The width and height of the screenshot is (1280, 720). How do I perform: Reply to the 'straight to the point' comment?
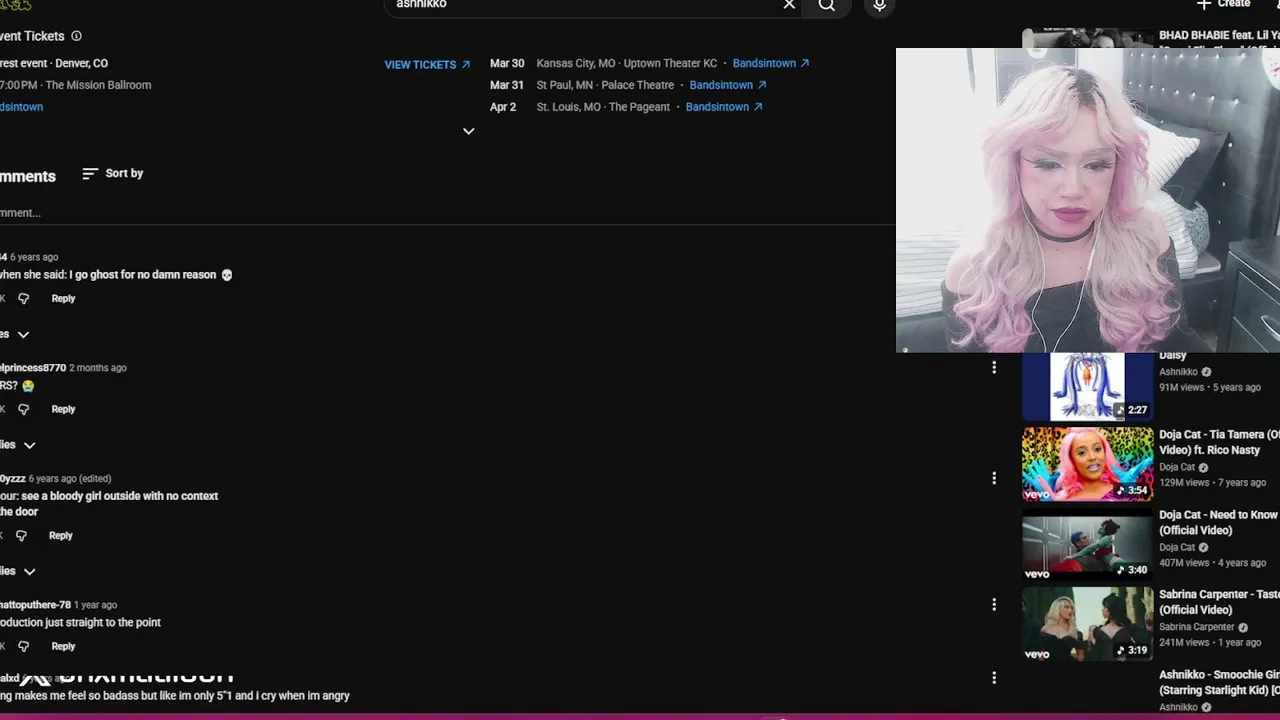pyautogui.click(x=63, y=646)
